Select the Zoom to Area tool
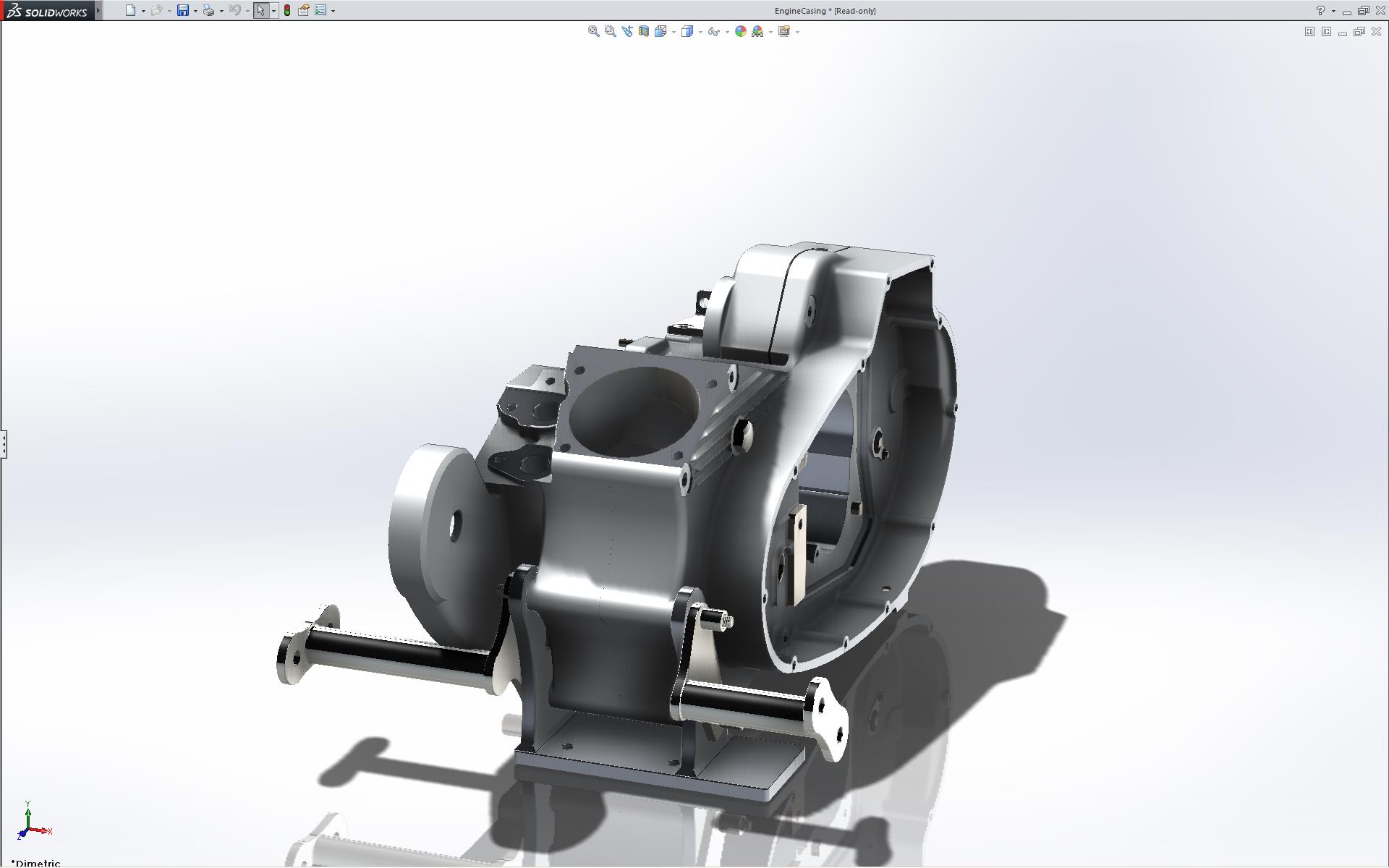Viewport: 1389px width, 868px height. point(610,31)
